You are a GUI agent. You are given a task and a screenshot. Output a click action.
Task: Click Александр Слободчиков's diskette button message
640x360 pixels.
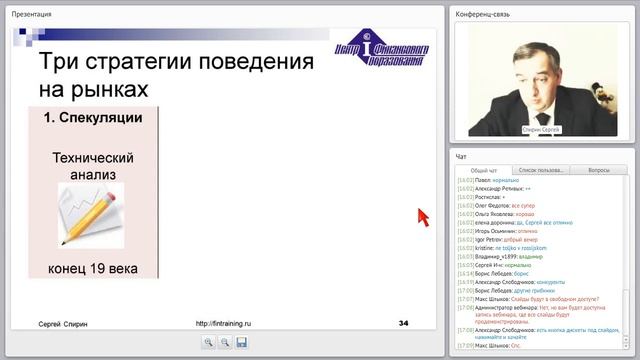pyautogui.click(x=539, y=333)
